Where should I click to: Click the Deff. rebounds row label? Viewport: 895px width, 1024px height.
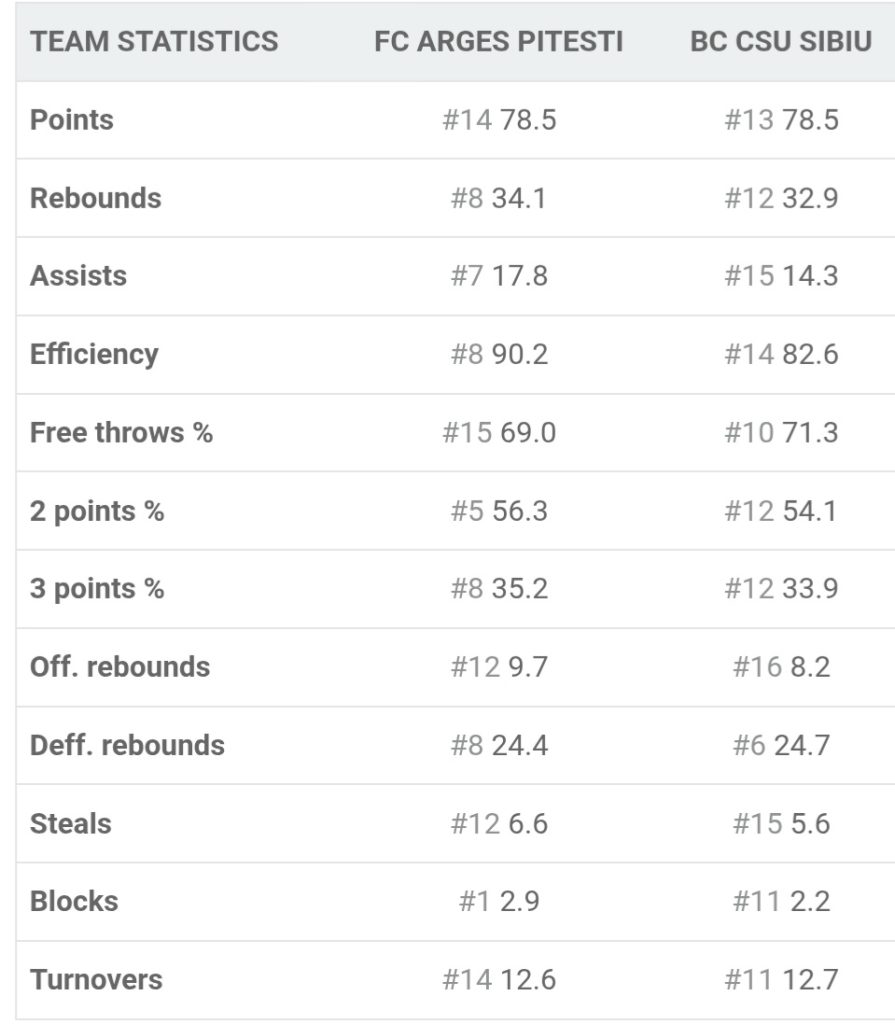127,745
